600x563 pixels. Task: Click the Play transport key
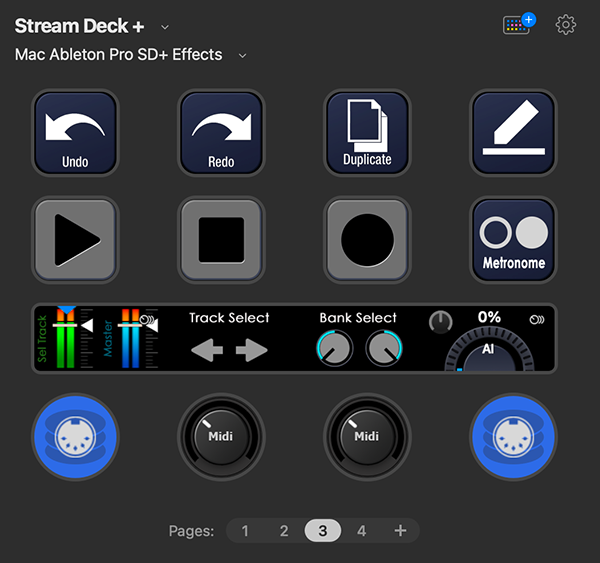(x=75, y=240)
